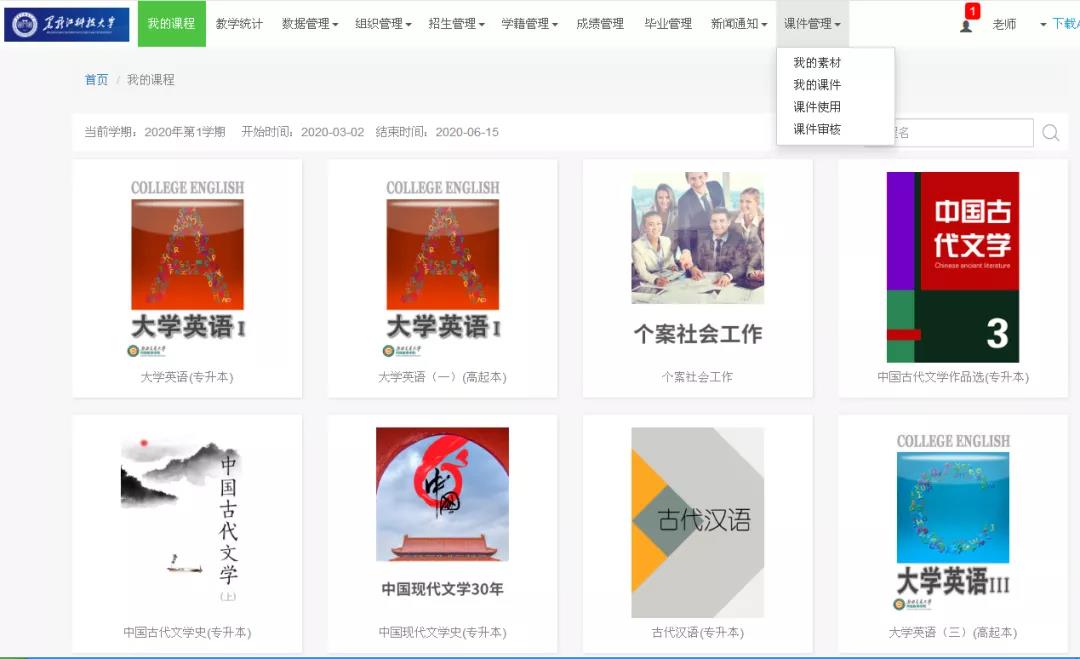This screenshot has width=1080, height=659.
Task: Choose 我的素材 from the dropdown
Action: pyautogui.click(x=817, y=63)
